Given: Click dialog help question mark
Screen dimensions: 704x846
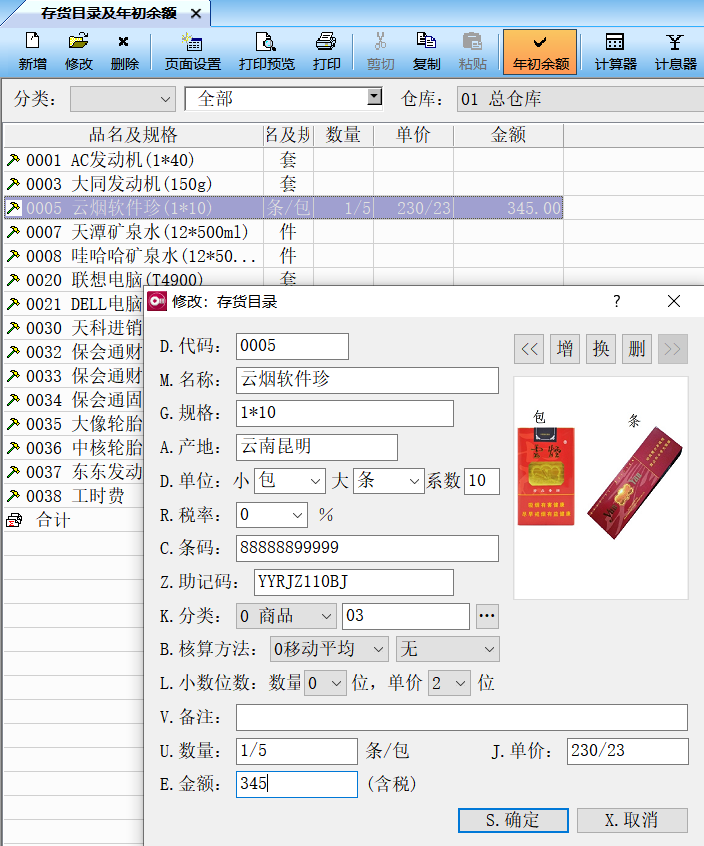Looking at the screenshot, I should [617, 301].
